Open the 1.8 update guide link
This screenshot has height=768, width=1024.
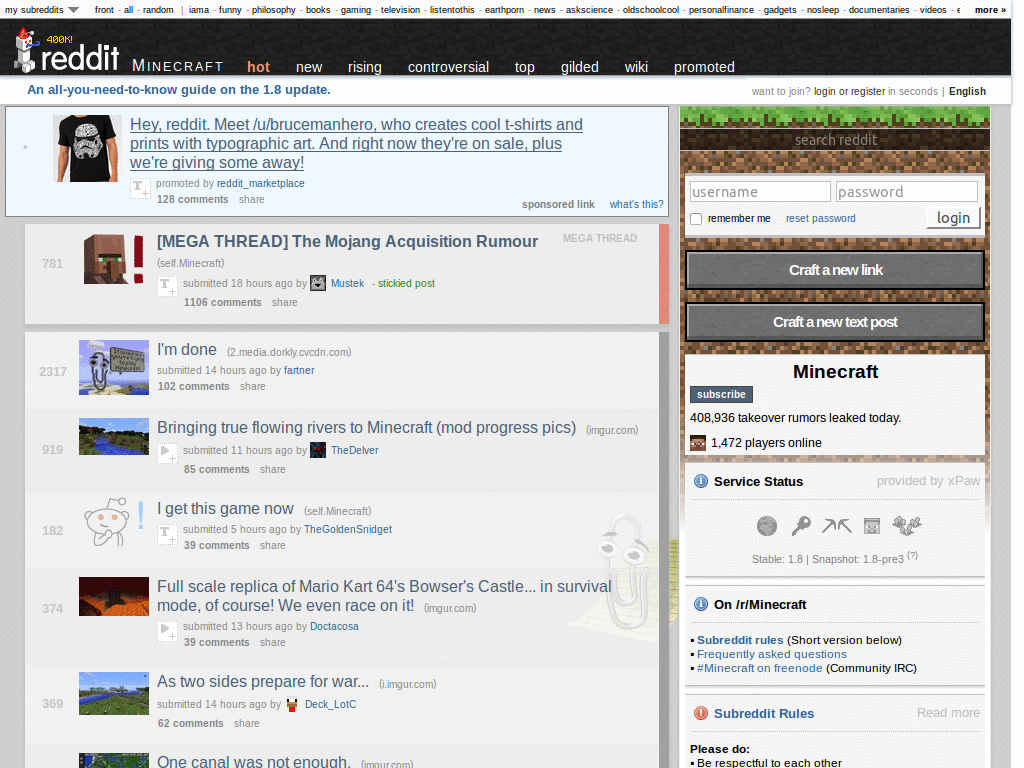[x=178, y=89]
